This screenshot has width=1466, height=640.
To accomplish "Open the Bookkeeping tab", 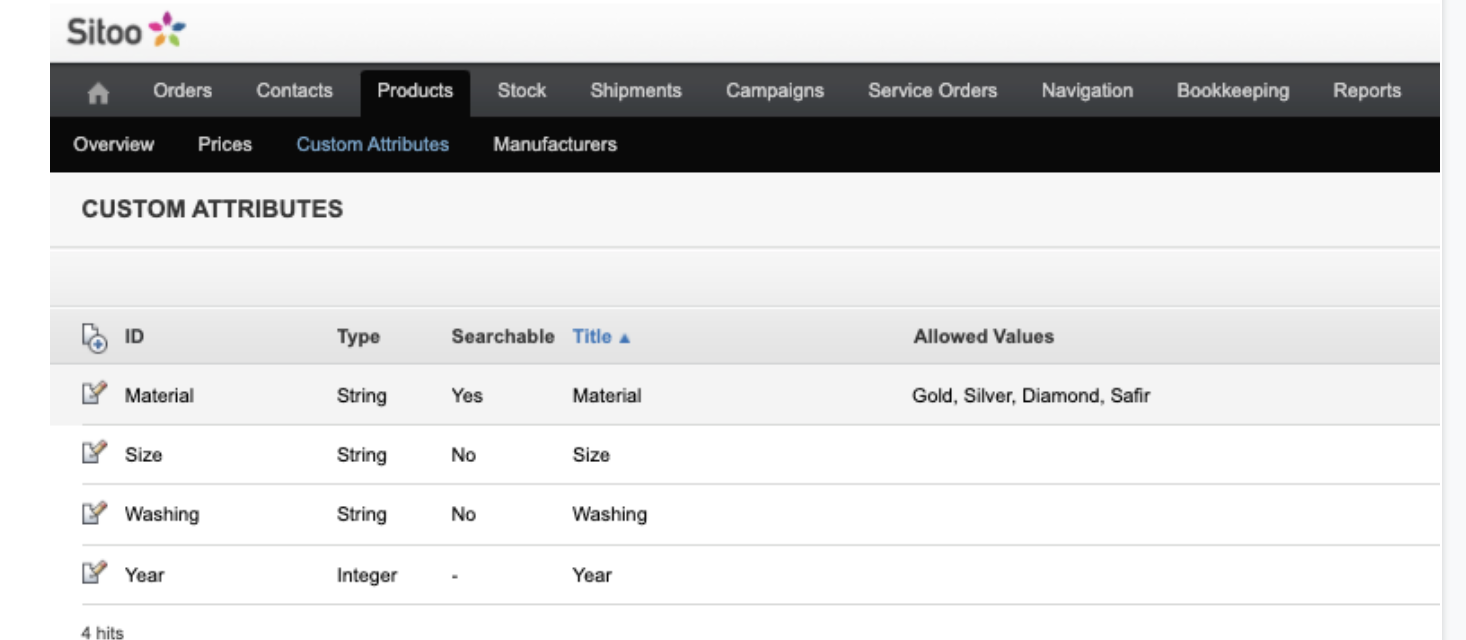I will [1233, 91].
